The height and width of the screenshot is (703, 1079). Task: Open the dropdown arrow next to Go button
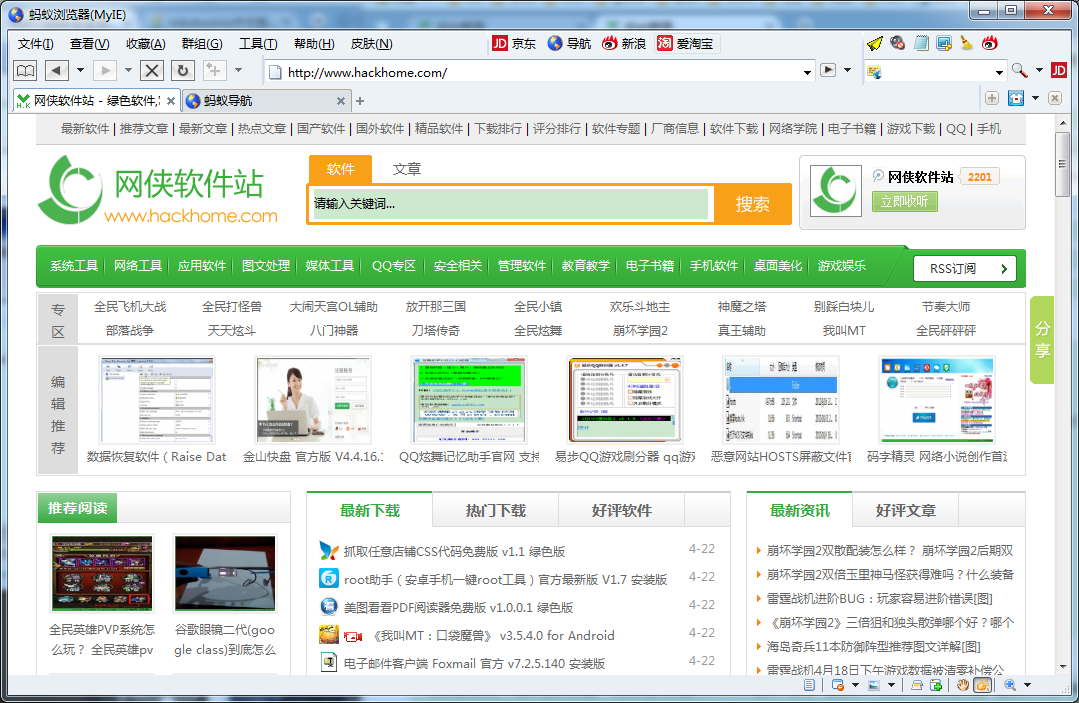847,70
